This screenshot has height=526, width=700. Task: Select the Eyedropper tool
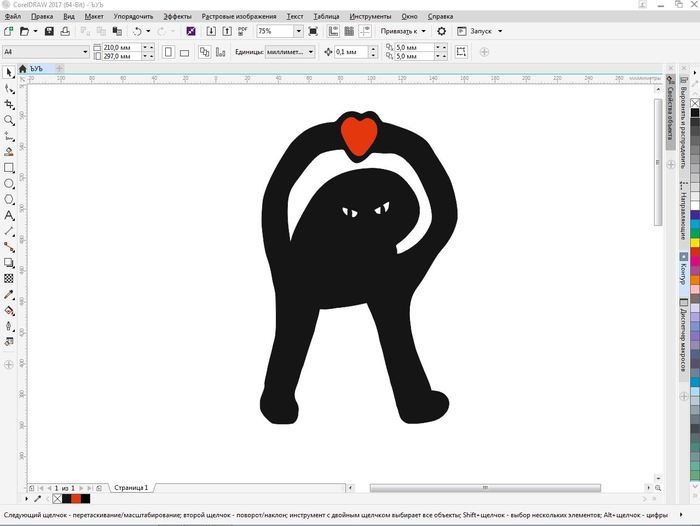tap(9, 294)
